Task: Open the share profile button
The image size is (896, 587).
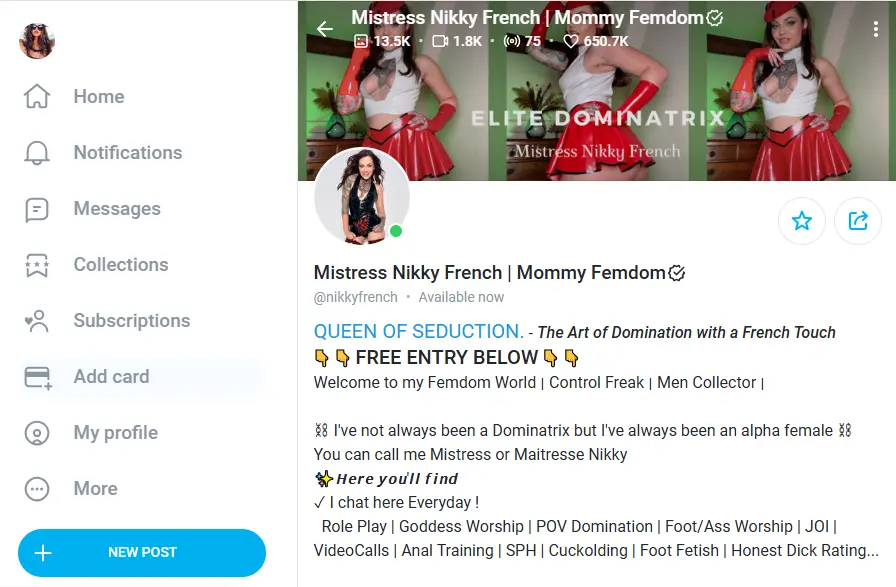Action: point(858,220)
